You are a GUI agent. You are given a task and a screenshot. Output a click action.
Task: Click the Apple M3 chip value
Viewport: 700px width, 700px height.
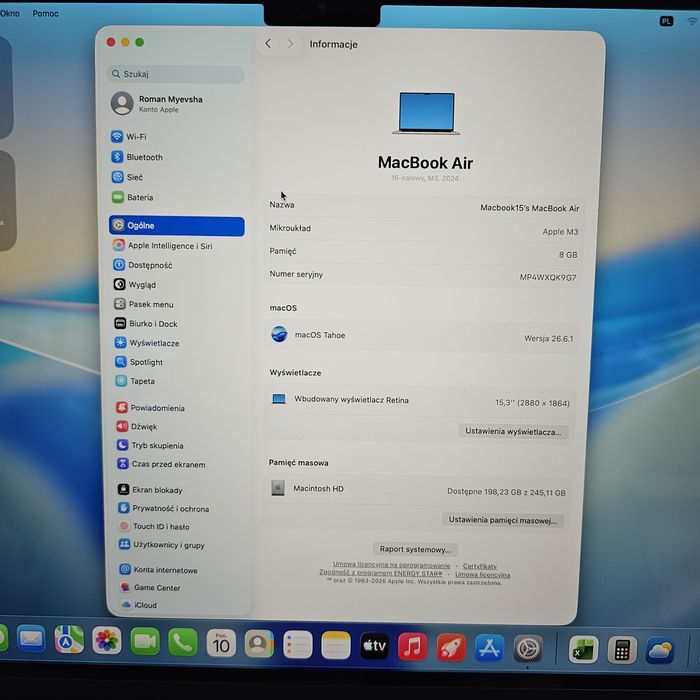[560, 232]
